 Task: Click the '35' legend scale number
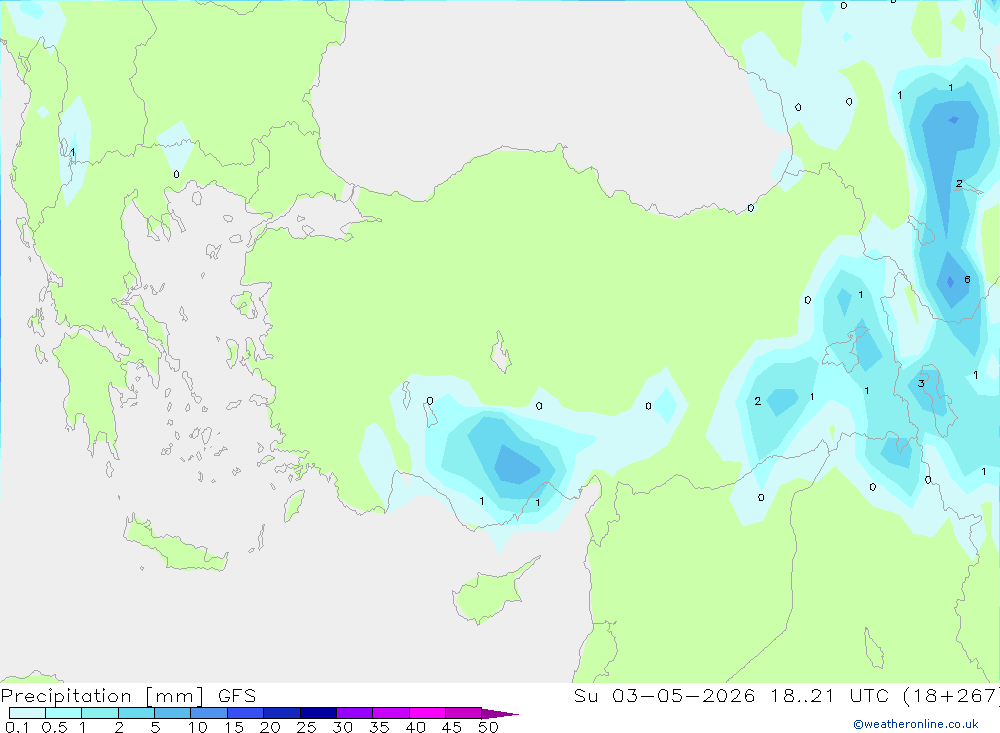tap(379, 727)
